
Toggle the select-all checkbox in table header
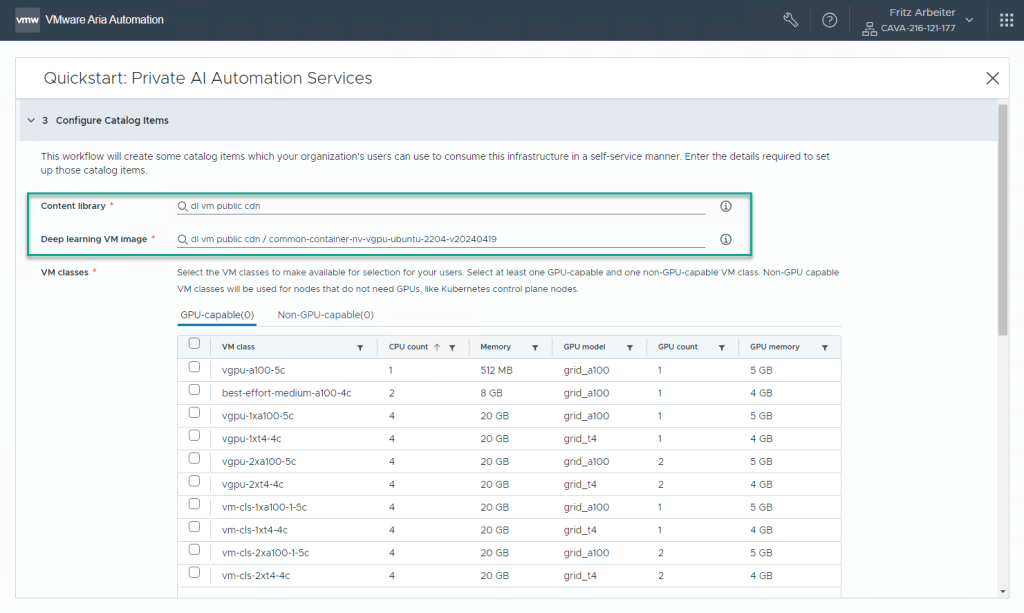[x=194, y=344]
